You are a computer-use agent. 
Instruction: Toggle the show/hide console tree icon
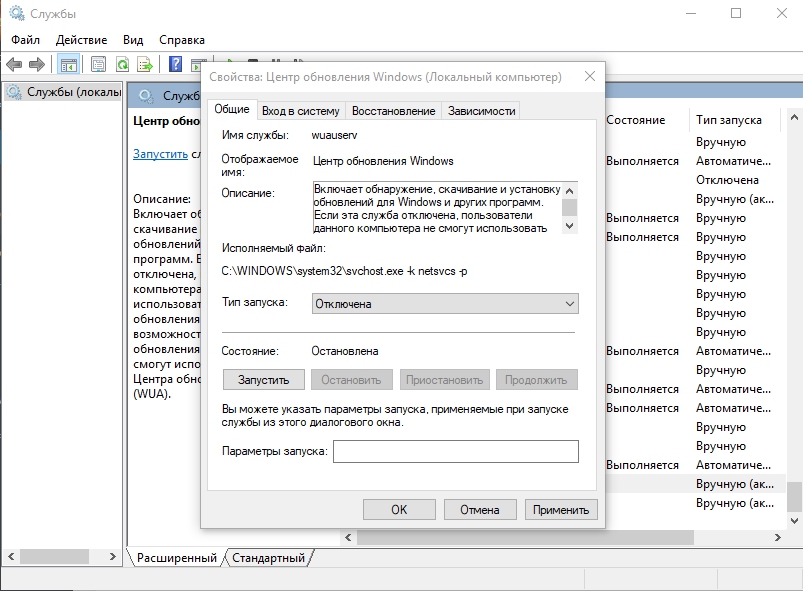tap(68, 64)
